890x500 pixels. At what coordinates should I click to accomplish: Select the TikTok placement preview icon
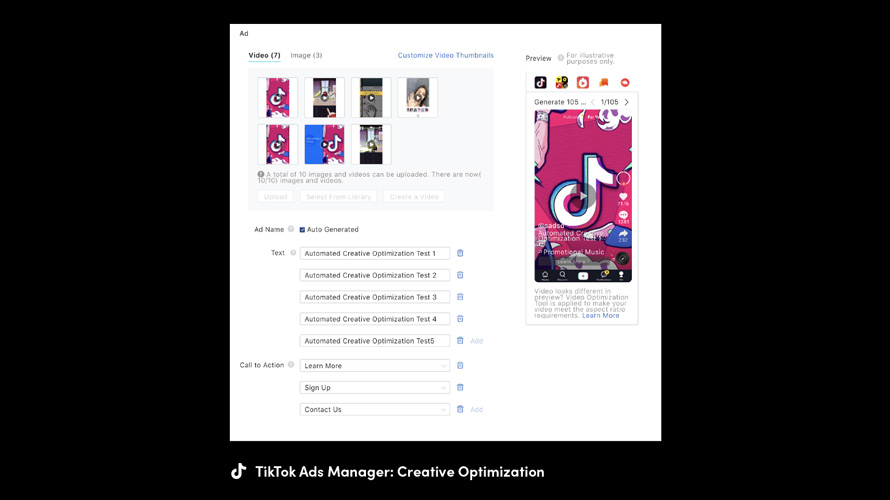(540, 82)
